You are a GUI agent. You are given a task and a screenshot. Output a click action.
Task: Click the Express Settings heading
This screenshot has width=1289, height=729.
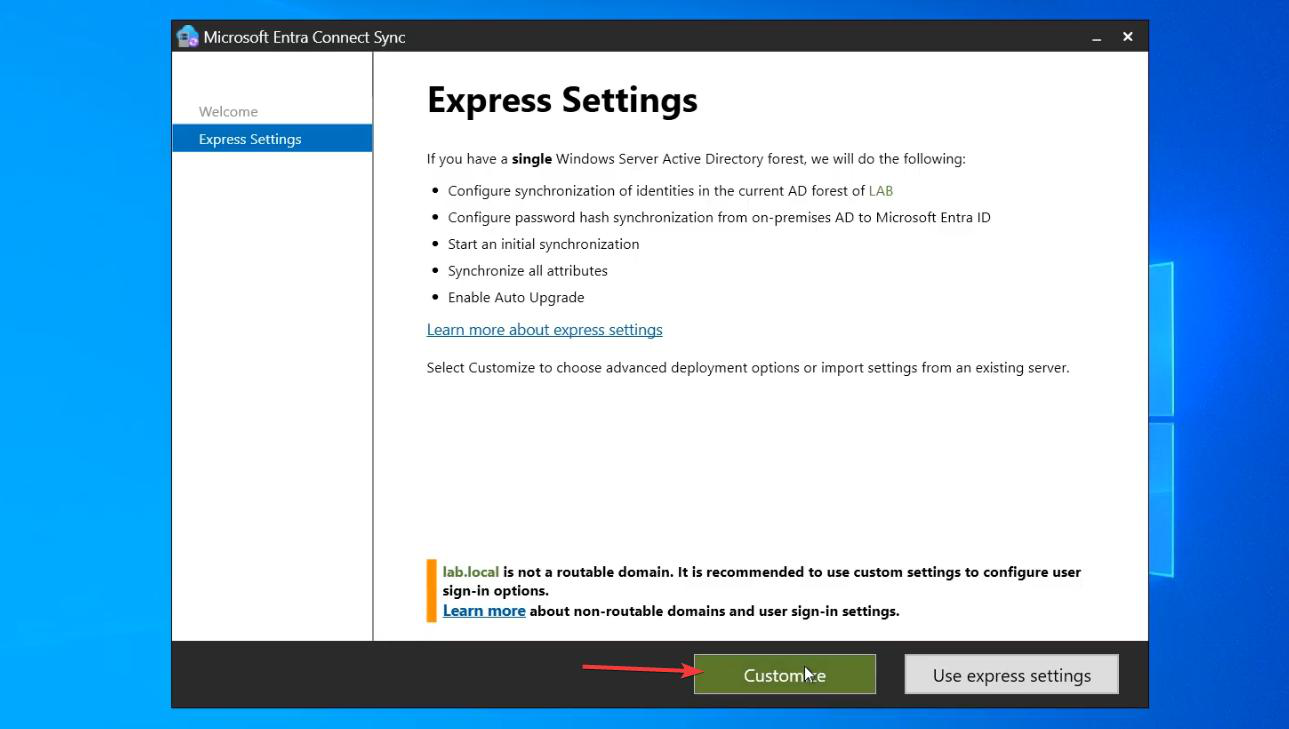[562, 100]
